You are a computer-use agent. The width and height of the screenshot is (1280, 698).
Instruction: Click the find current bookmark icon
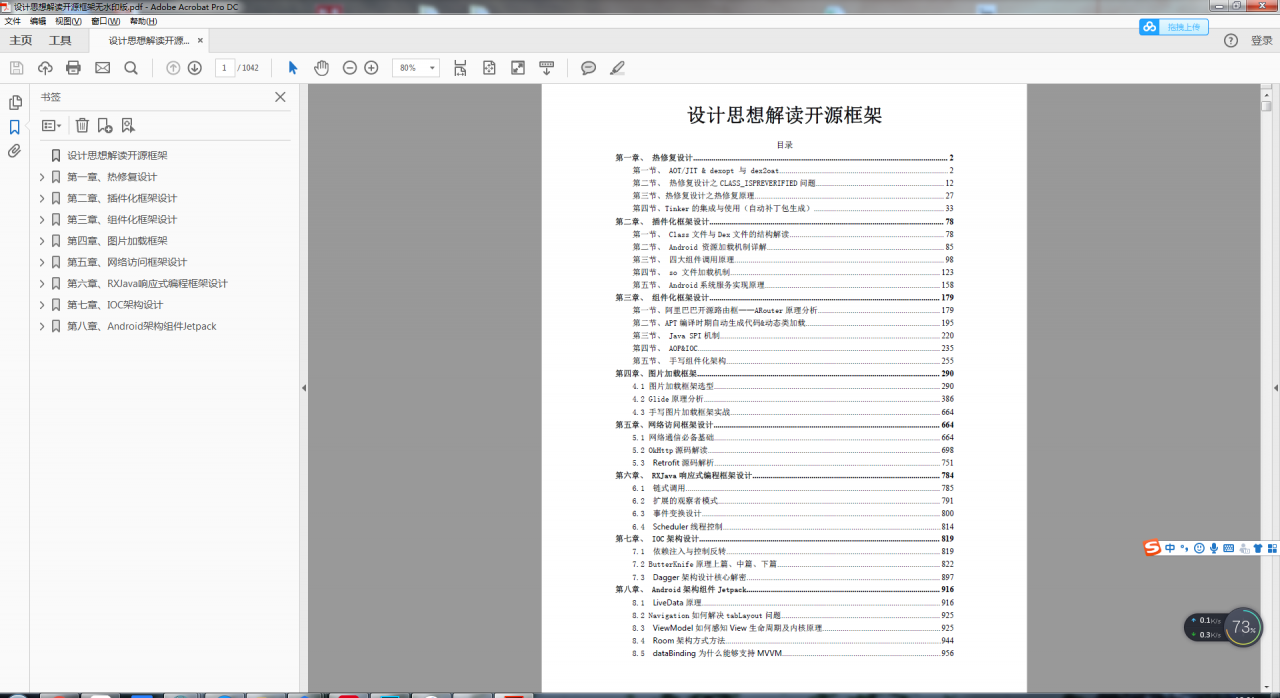pyautogui.click(x=128, y=125)
